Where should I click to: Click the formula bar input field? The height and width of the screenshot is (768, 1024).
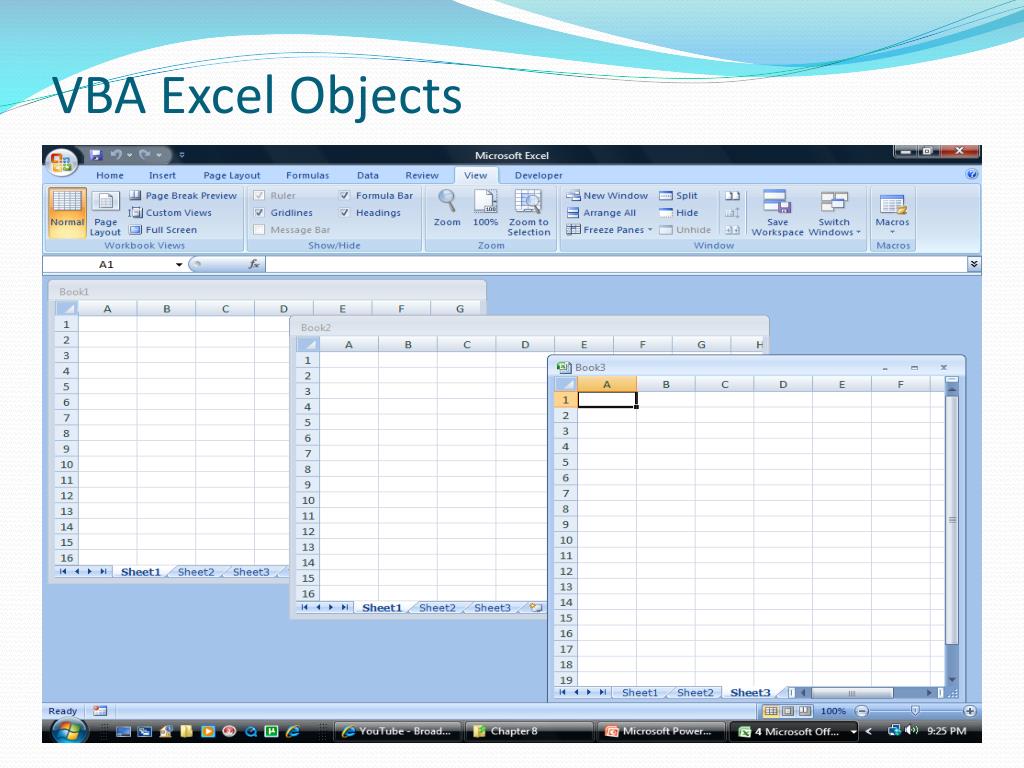pyautogui.click(x=616, y=264)
